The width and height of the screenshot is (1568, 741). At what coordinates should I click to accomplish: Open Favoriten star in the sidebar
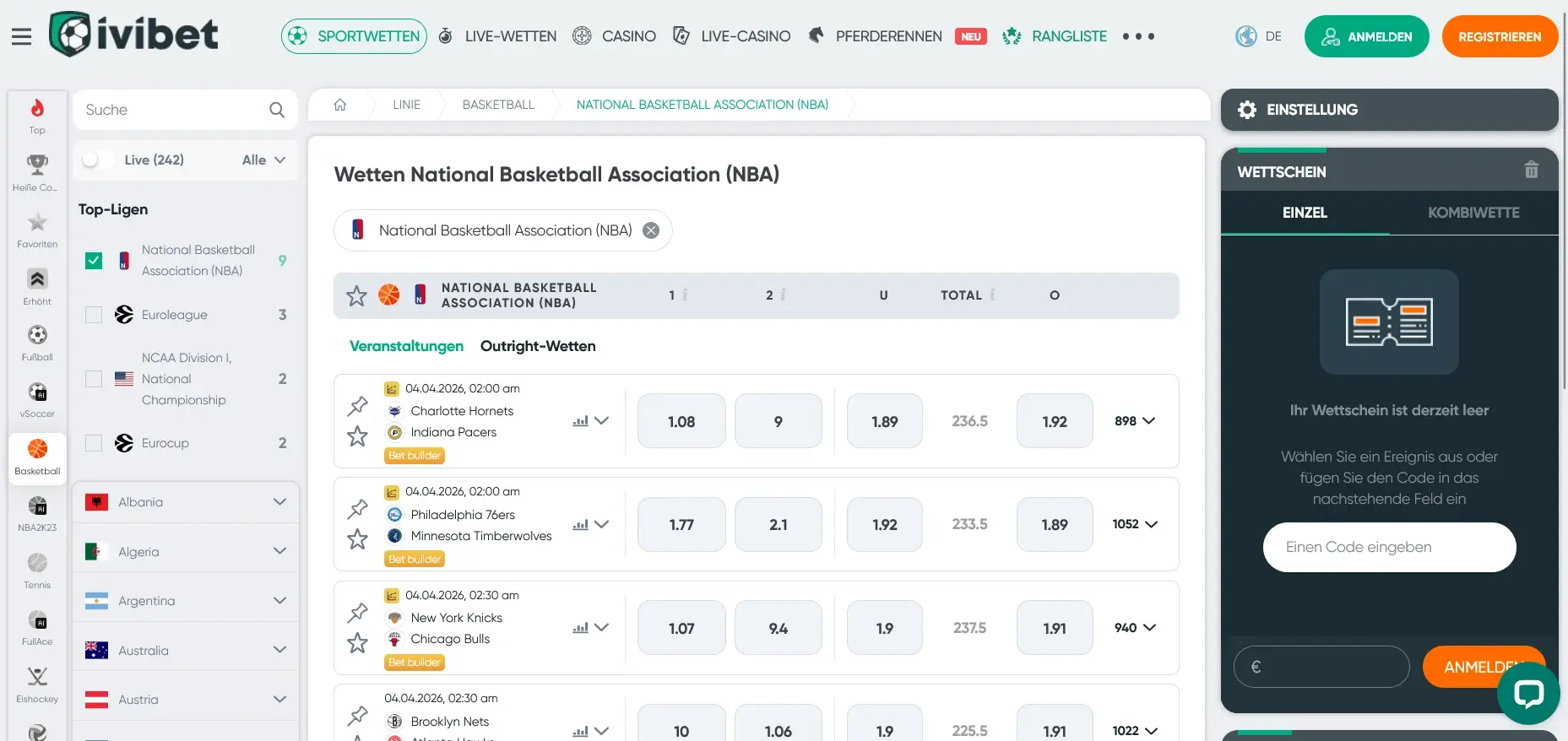pos(37,230)
